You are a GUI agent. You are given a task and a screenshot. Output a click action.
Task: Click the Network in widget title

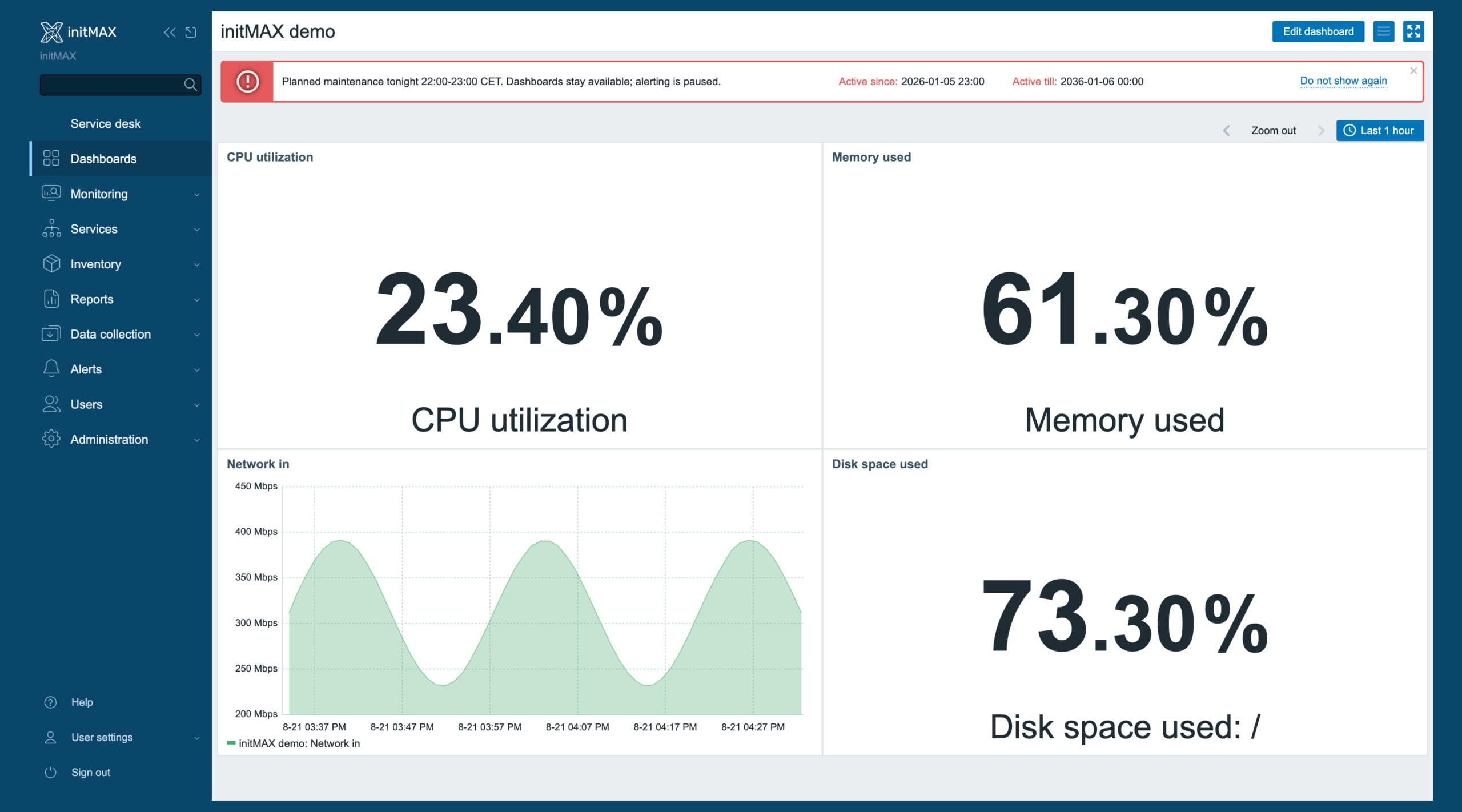[258, 464]
